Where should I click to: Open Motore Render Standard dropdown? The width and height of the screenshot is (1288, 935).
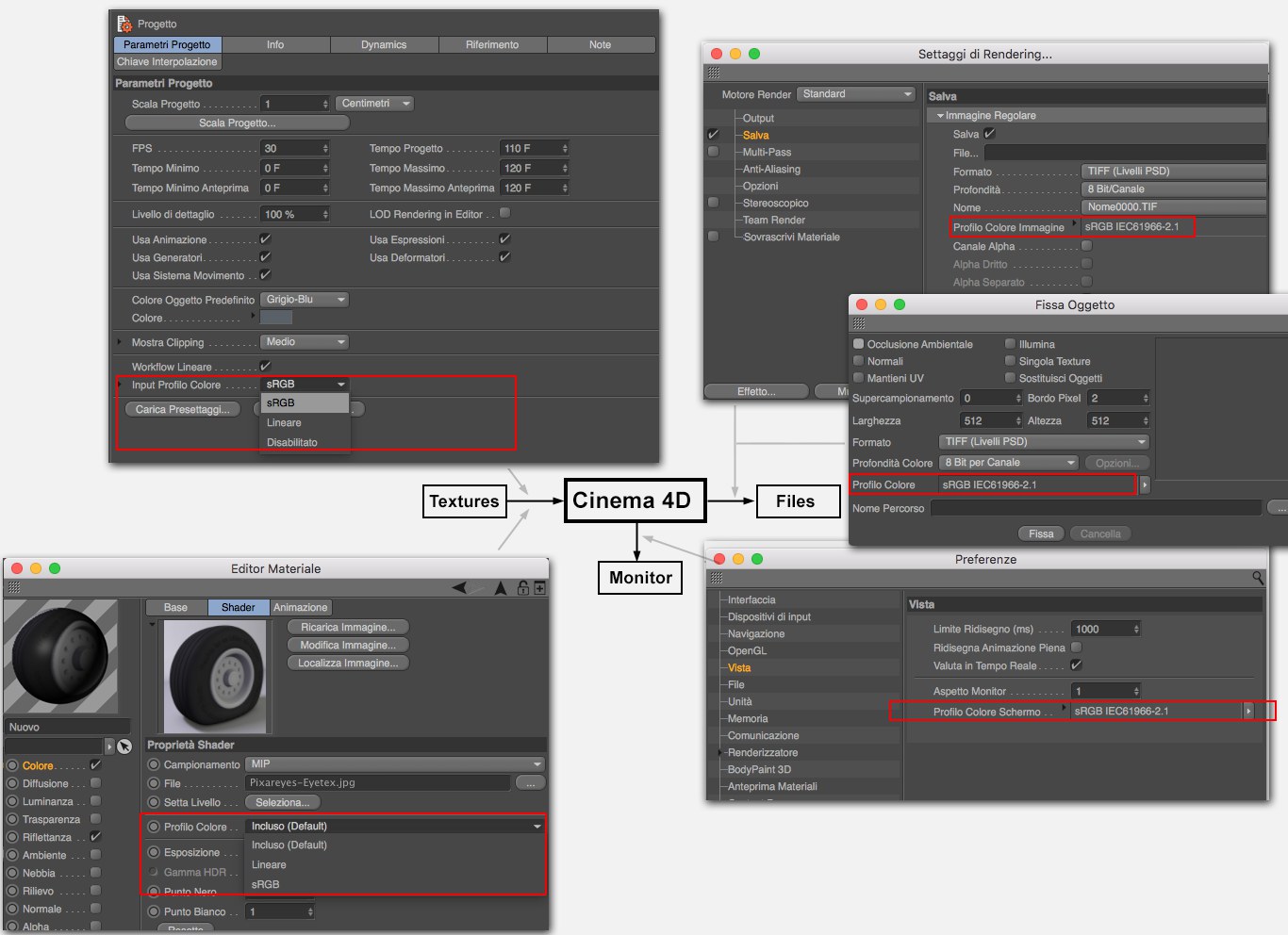click(856, 94)
